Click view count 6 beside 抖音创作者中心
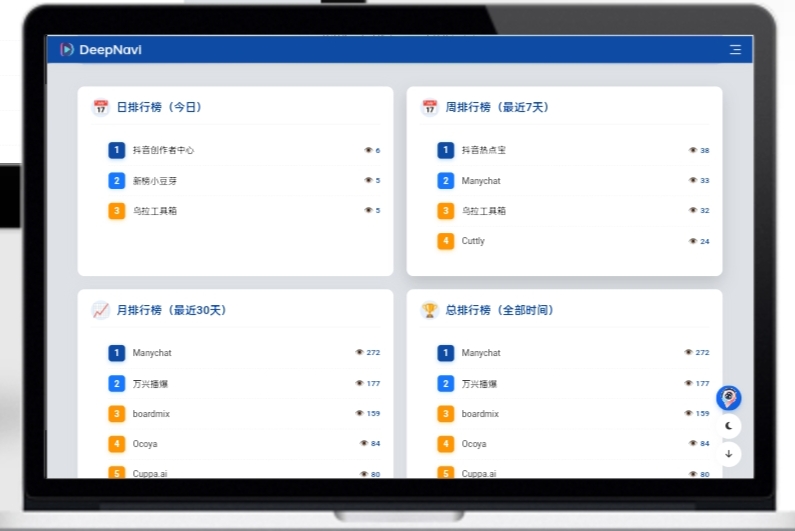 [x=378, y=150]
